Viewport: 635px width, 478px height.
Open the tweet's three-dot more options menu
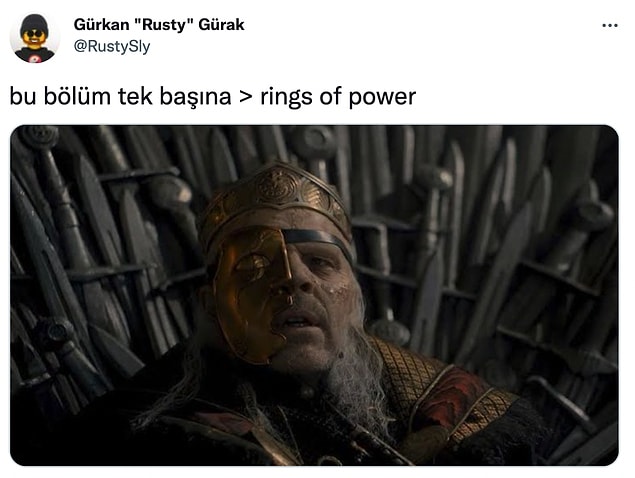point(610,25)
